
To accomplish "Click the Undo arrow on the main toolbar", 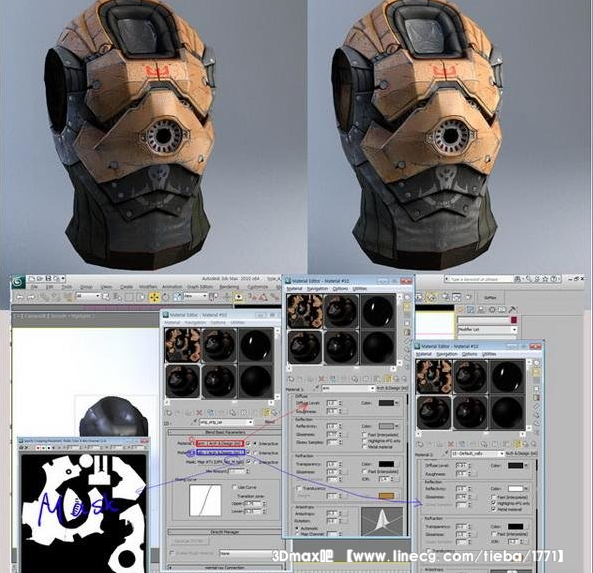I will click(20, 297).
